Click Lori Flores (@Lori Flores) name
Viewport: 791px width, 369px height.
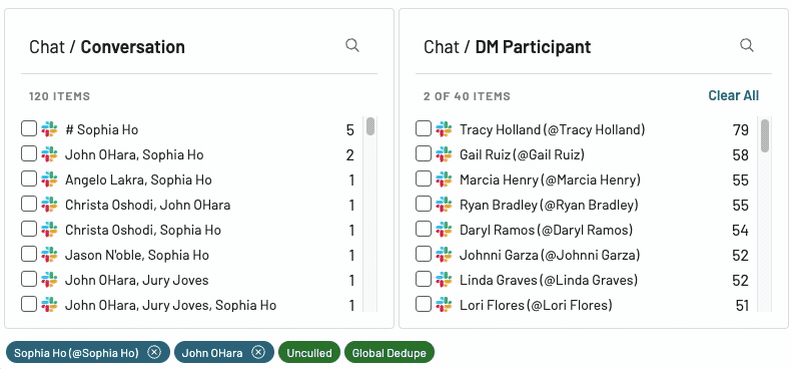pos(536,305)
